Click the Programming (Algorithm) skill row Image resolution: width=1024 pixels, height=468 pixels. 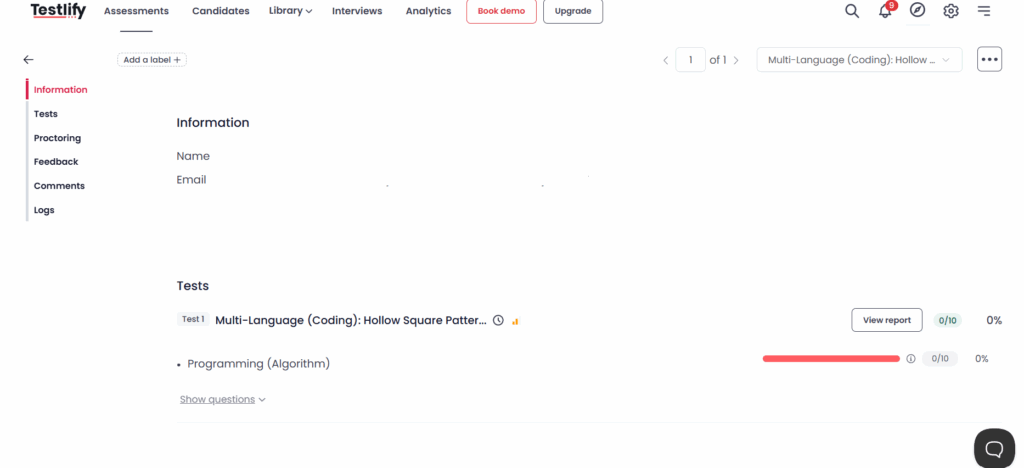click(259, 364)
